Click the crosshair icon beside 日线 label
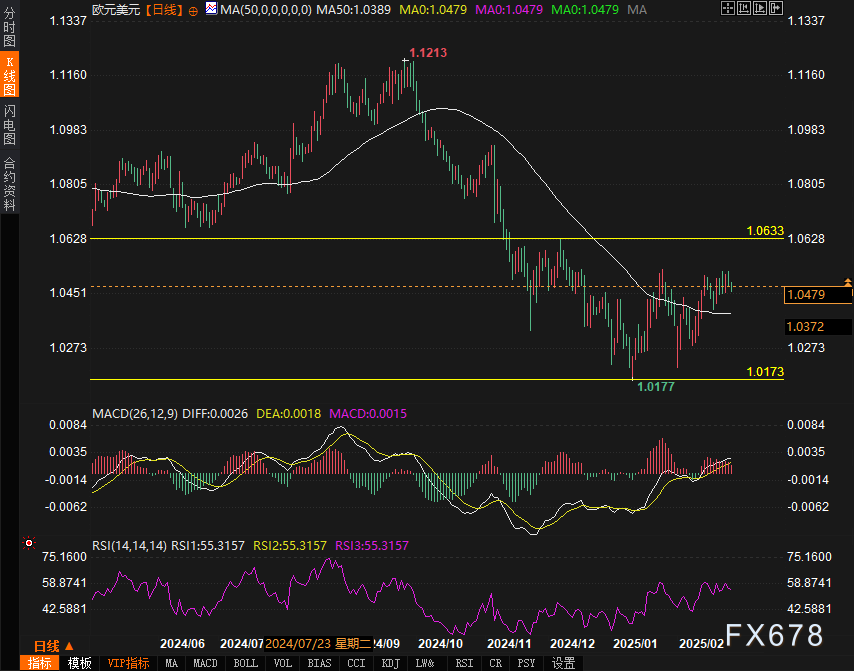854x671 pixels. [193, 9]
